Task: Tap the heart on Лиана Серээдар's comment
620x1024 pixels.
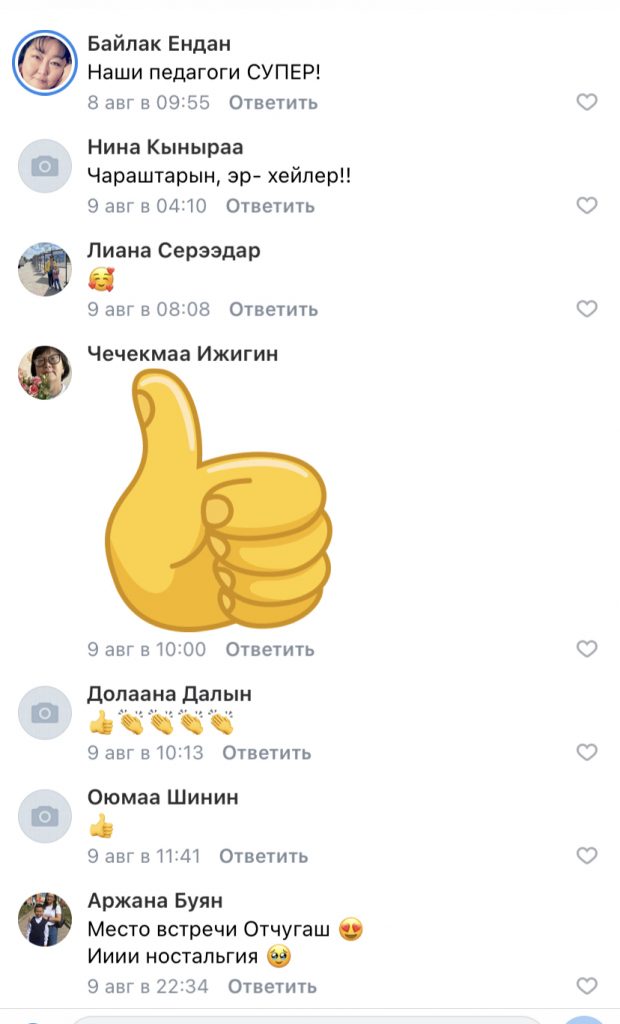Action: [x=587, y=308]
